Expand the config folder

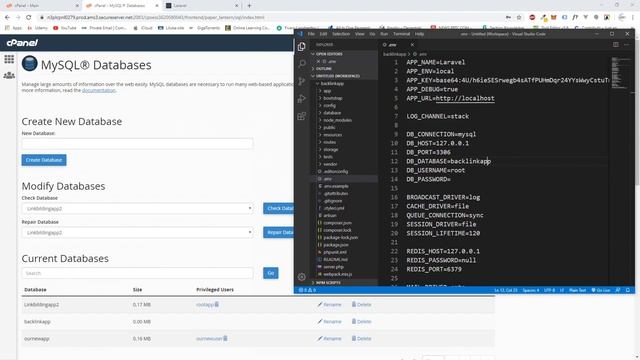(x=329, y=106)
